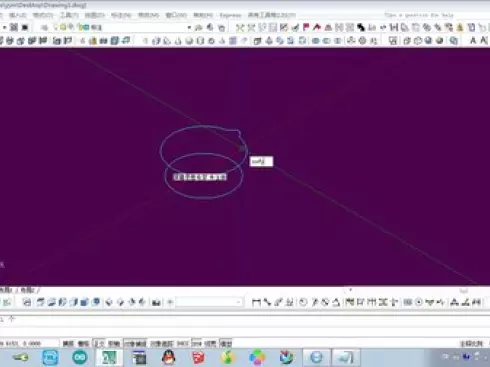Image resolution: width=490 pixels, height=367 pixels.
Task: Toggle 栅格 grid button in status bar
Action: [x=83, y=343]
